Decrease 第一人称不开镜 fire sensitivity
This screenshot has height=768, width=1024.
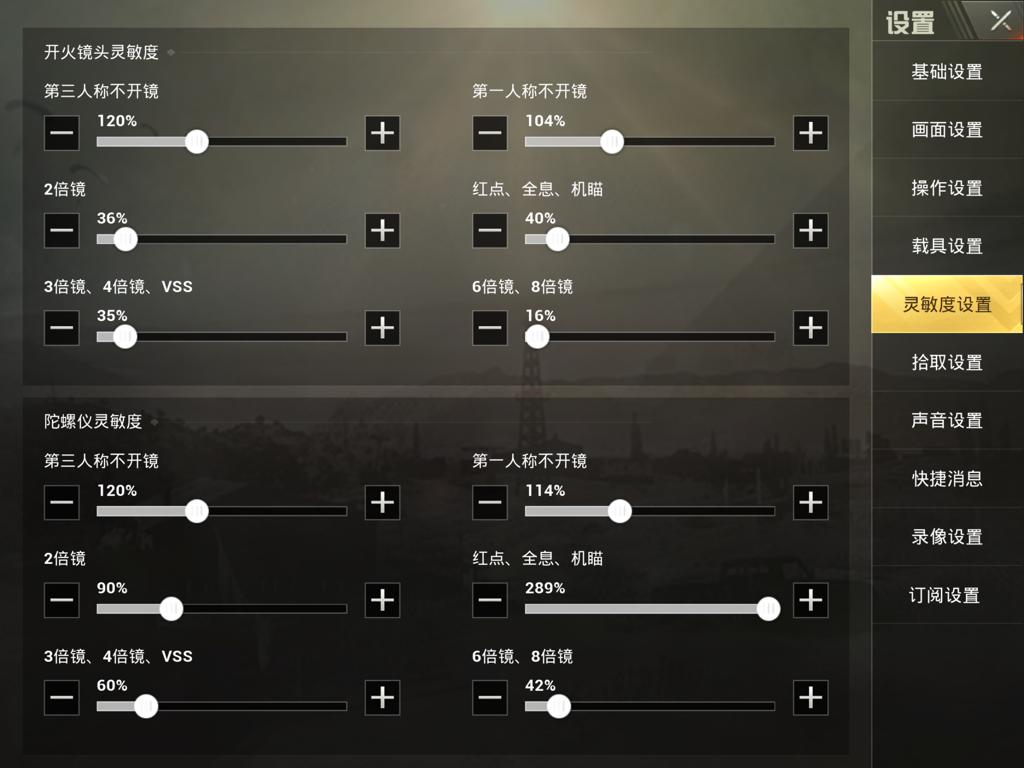click(489, 133)
